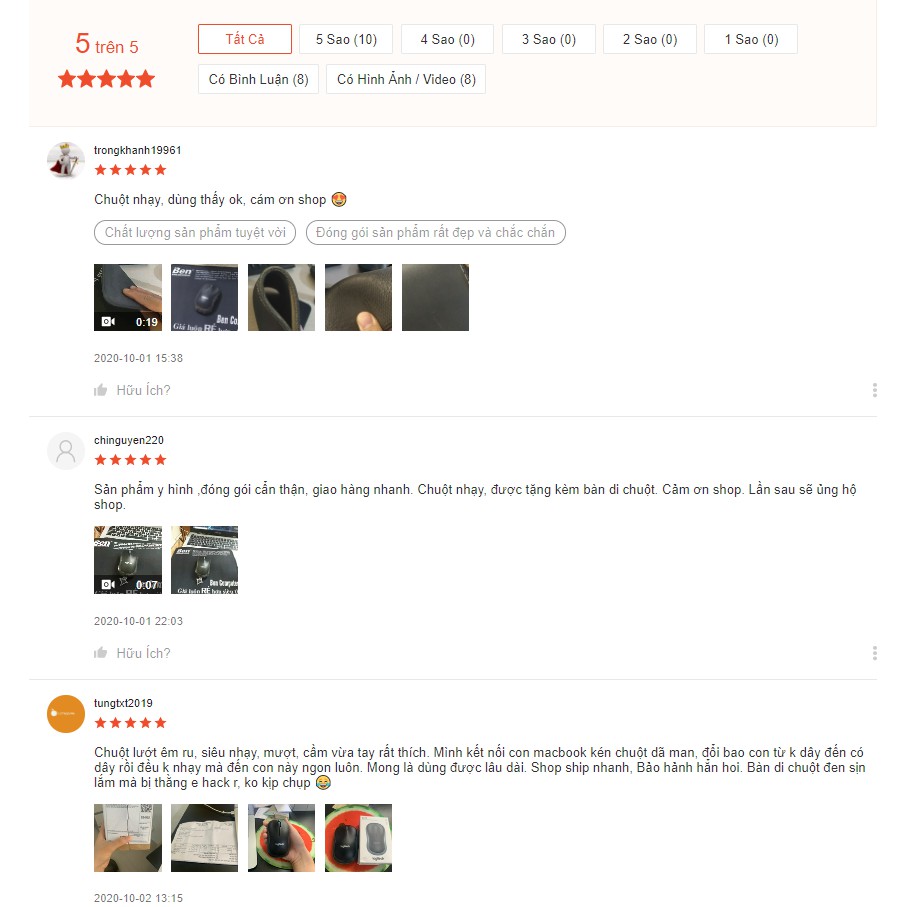This screenshot has width=907, height=907.
Task: Click trongkhanh19961's avatar picture
Action: tap(66, 160)
